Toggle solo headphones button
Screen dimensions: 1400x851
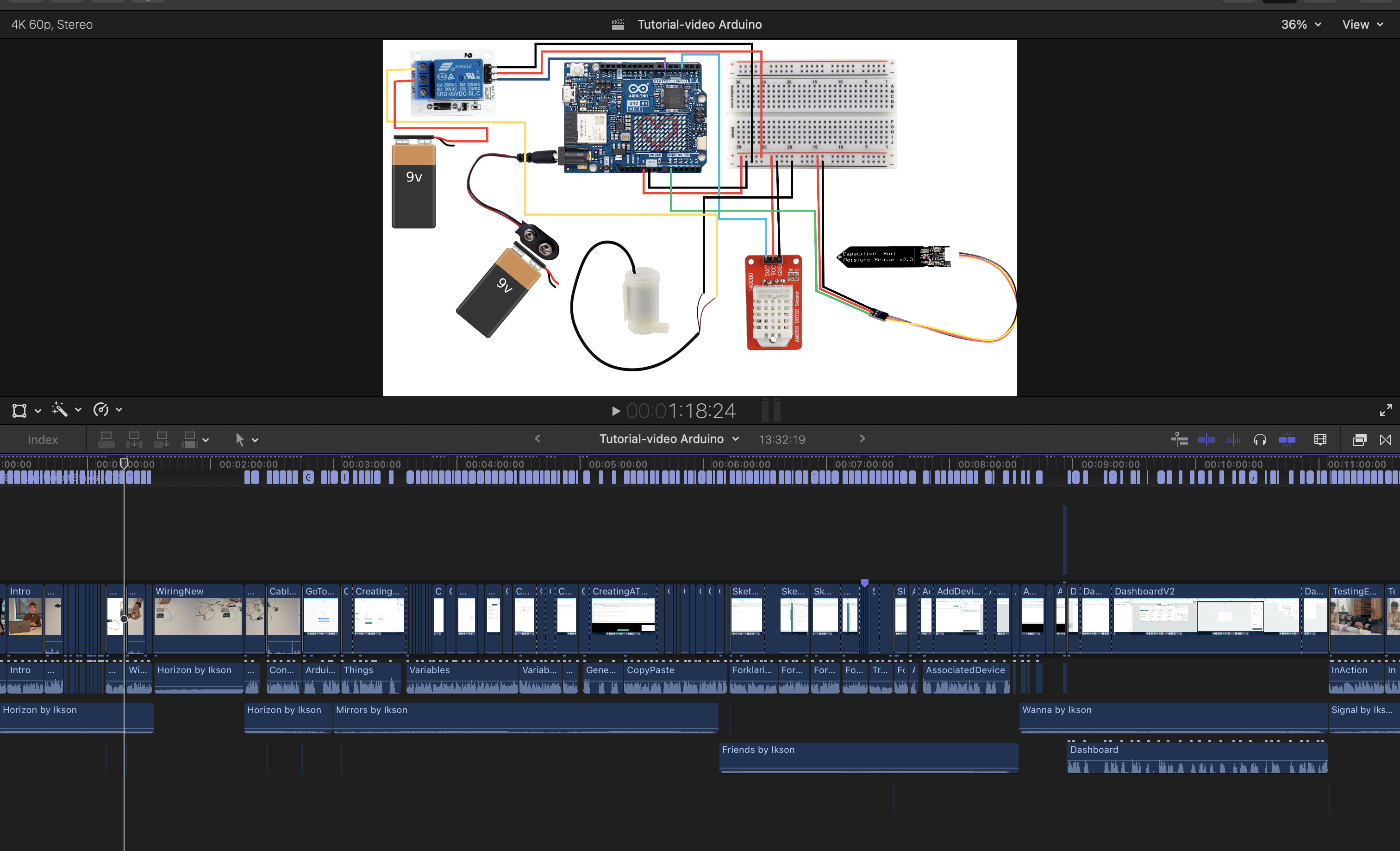pyautogui.click(x=1260, y=440)
